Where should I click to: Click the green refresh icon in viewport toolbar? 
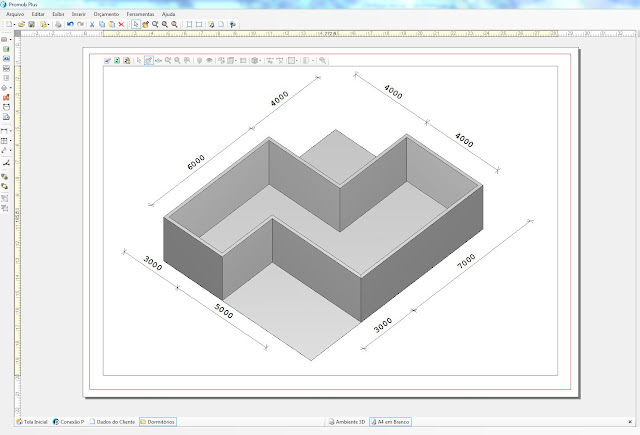[x=117, y=60]
